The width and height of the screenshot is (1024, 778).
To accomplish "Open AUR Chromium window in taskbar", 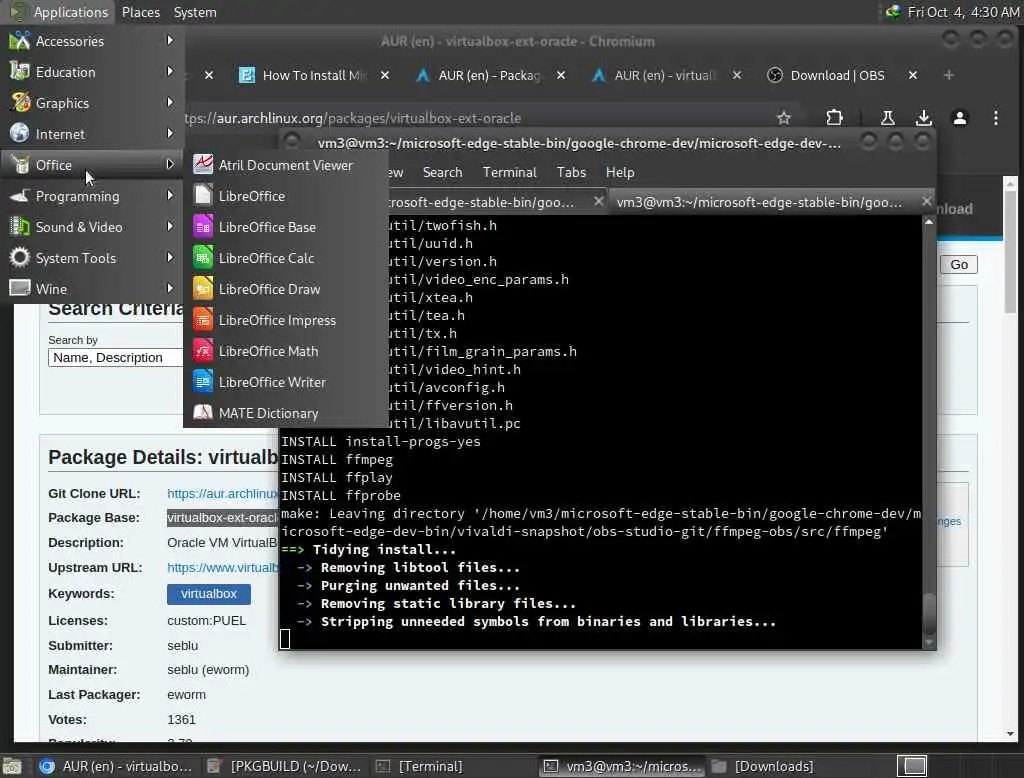I will pyautogui.click(x=116, y=766).
